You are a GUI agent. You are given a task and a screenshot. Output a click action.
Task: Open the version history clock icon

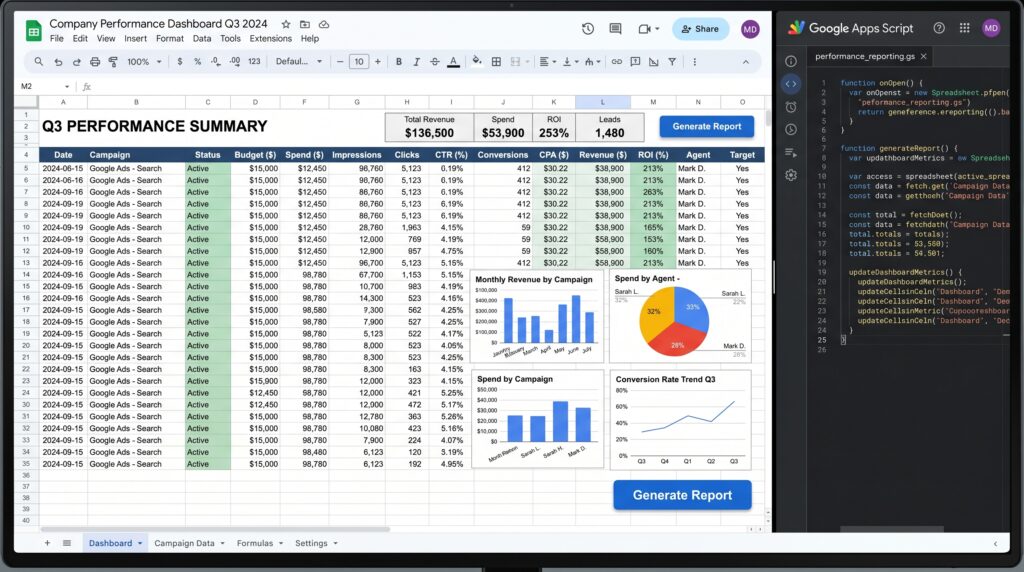click(x=588, y=29)
